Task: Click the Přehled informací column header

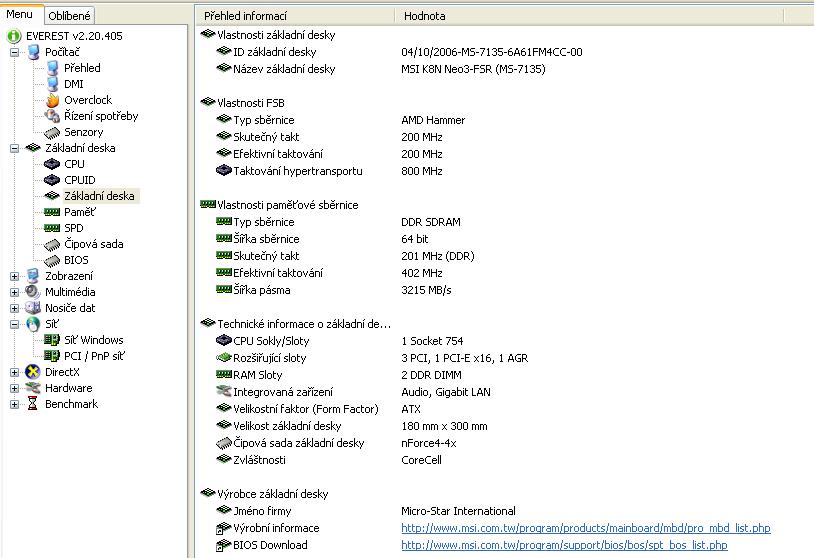Action: click(x=245, y=16)
